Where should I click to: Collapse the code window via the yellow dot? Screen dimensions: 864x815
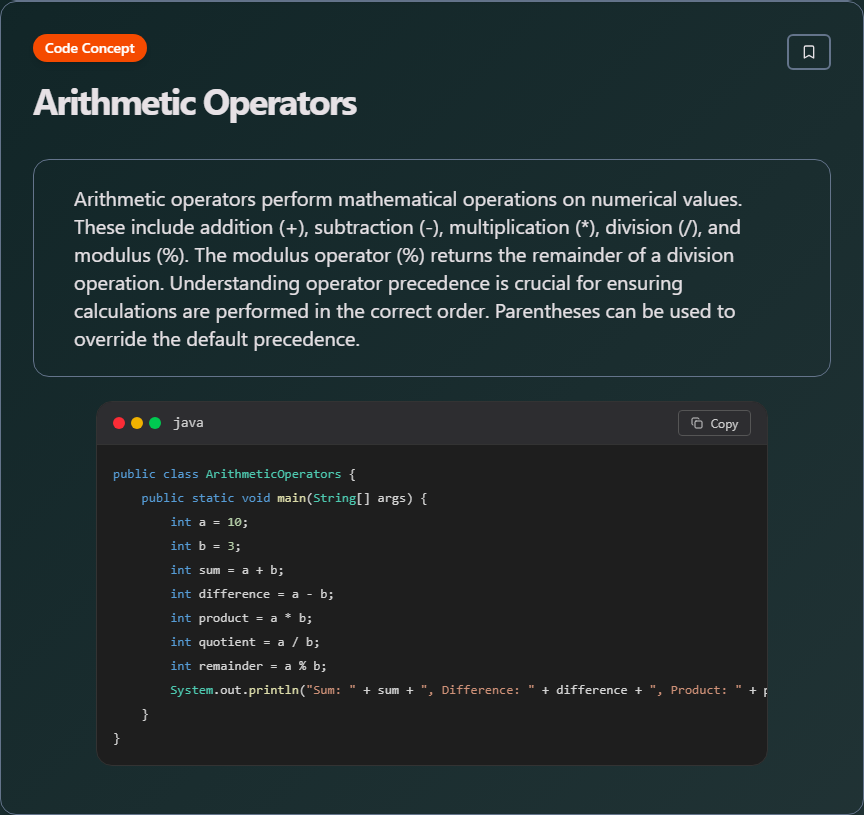(136, 422)
